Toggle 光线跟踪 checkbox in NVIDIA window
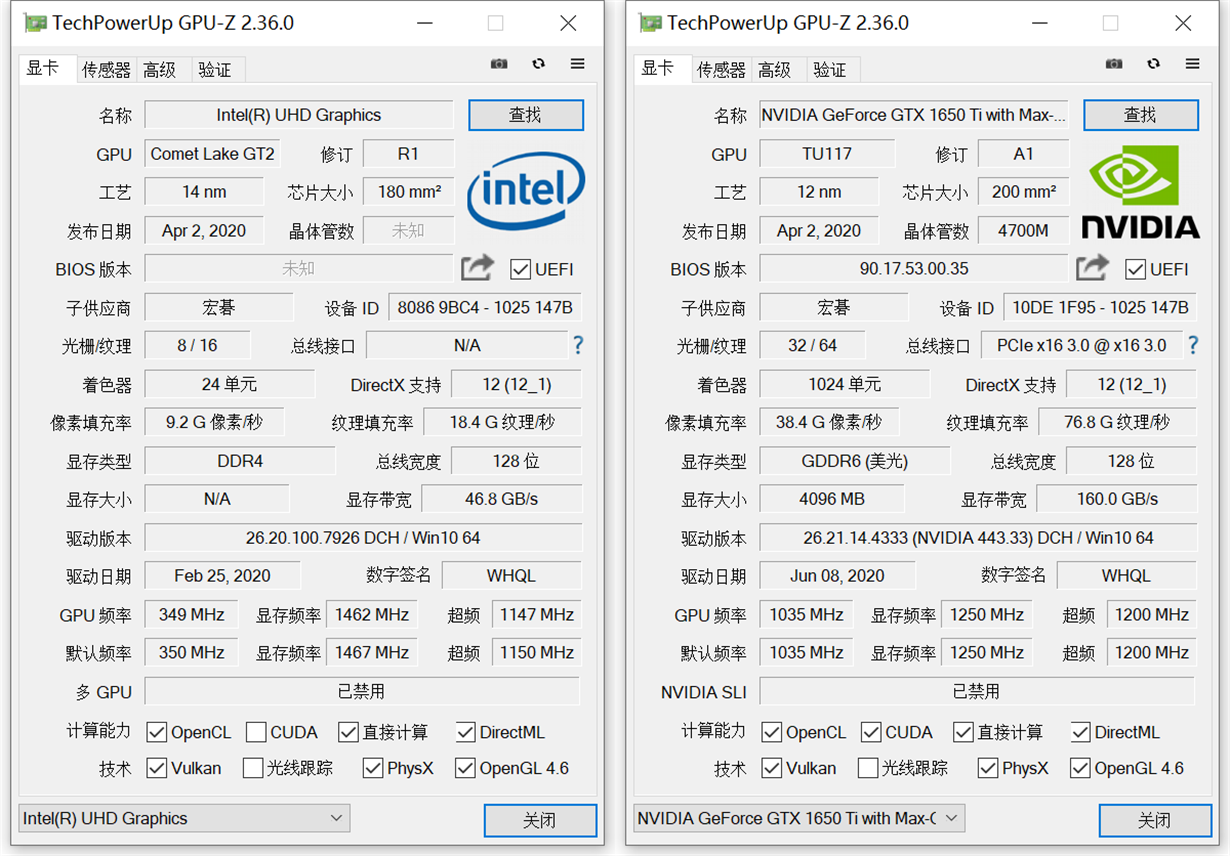 pyautogui.click(x=868, y=768)
